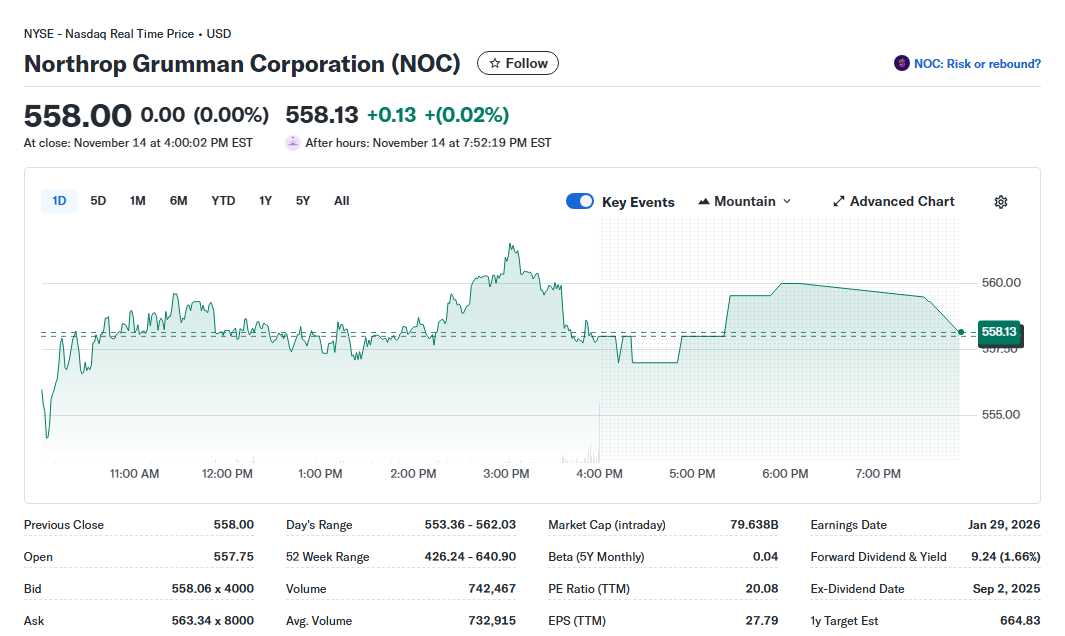Select the All time range tab
The width and height of the screenshot is (1065, 636).
[x=341, y=200]
